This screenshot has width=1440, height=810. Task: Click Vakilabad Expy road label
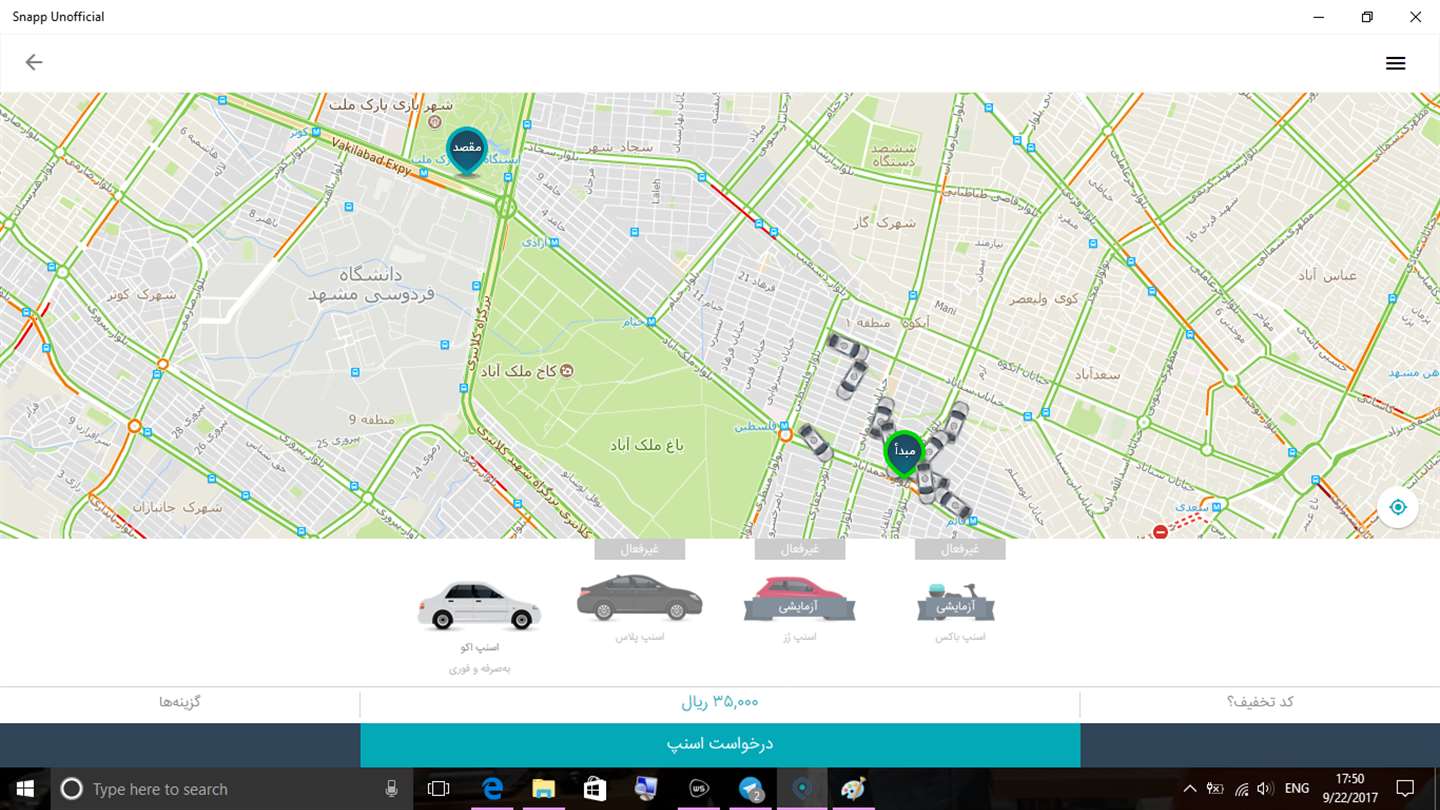(372, 156)
